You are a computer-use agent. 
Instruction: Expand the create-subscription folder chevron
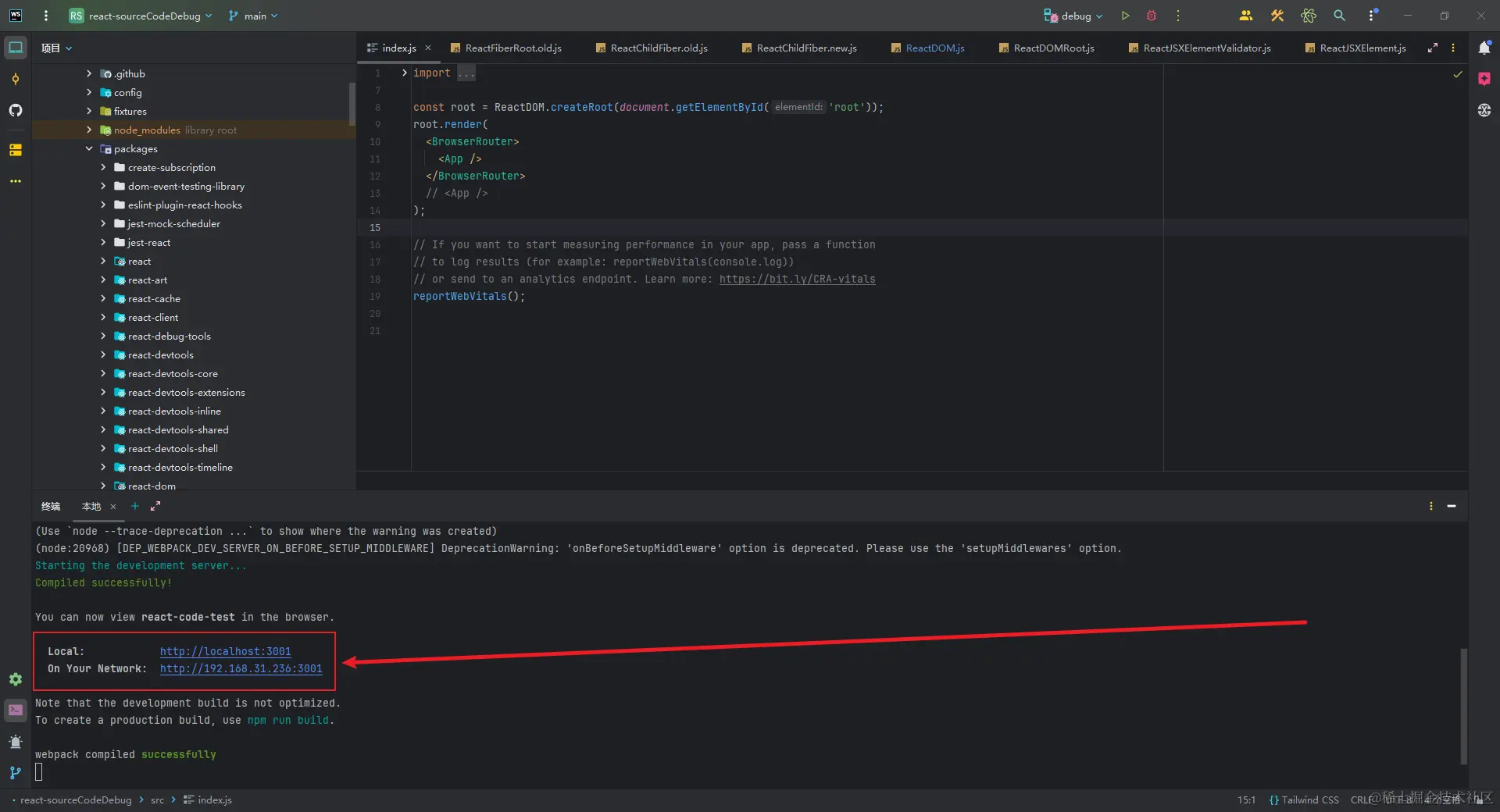103,167
